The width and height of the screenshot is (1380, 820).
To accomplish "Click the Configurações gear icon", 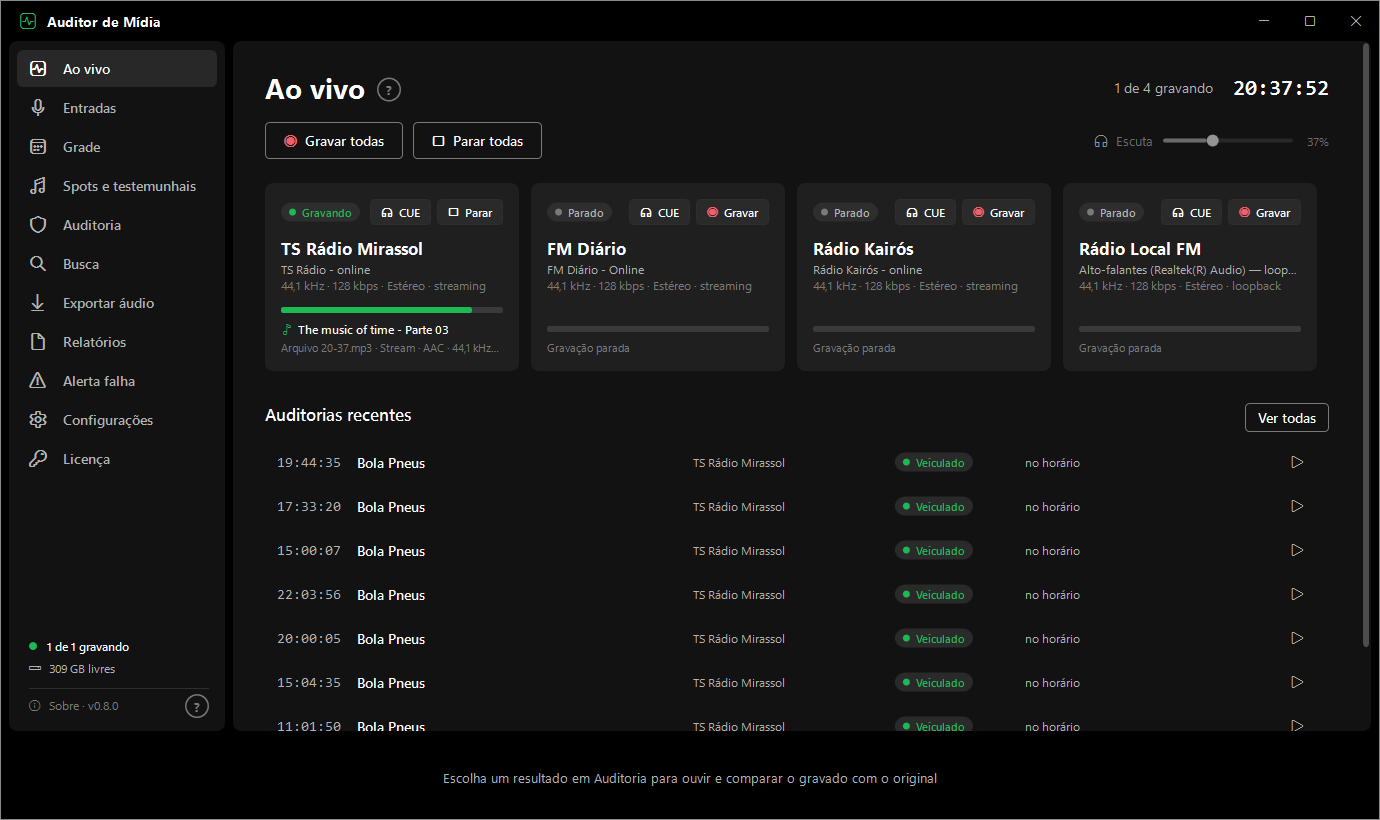I will [x=38, y=420].
